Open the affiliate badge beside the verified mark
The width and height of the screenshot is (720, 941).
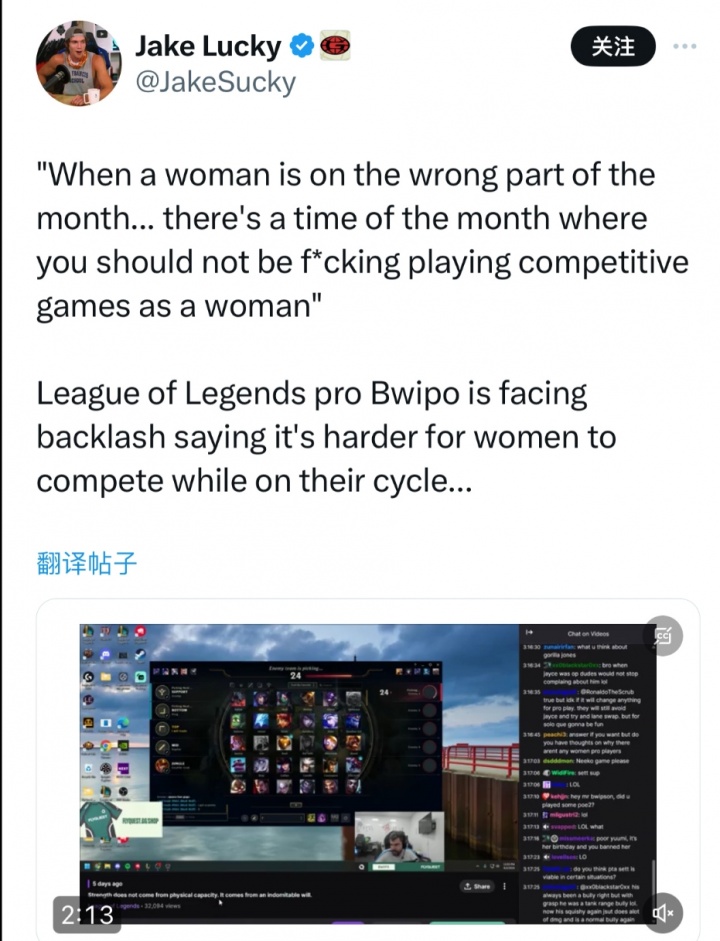click(335, 46)
